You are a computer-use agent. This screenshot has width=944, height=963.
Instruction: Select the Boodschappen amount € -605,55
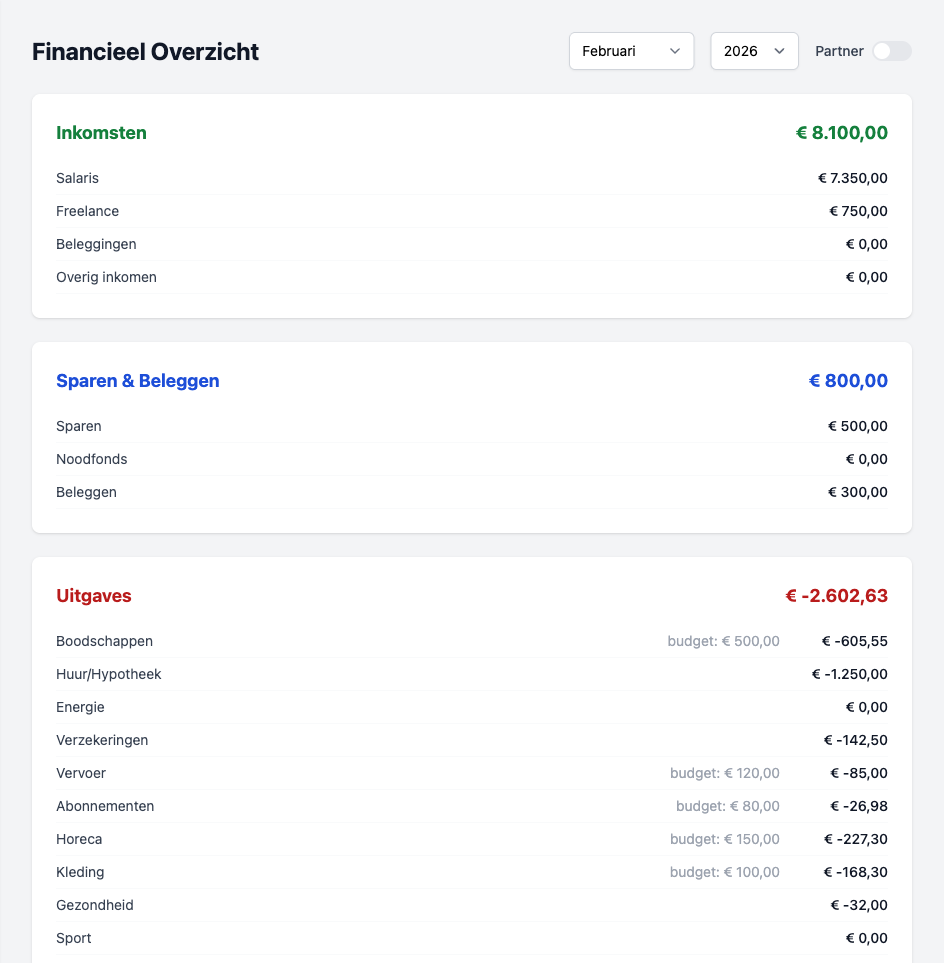(855, 641)
